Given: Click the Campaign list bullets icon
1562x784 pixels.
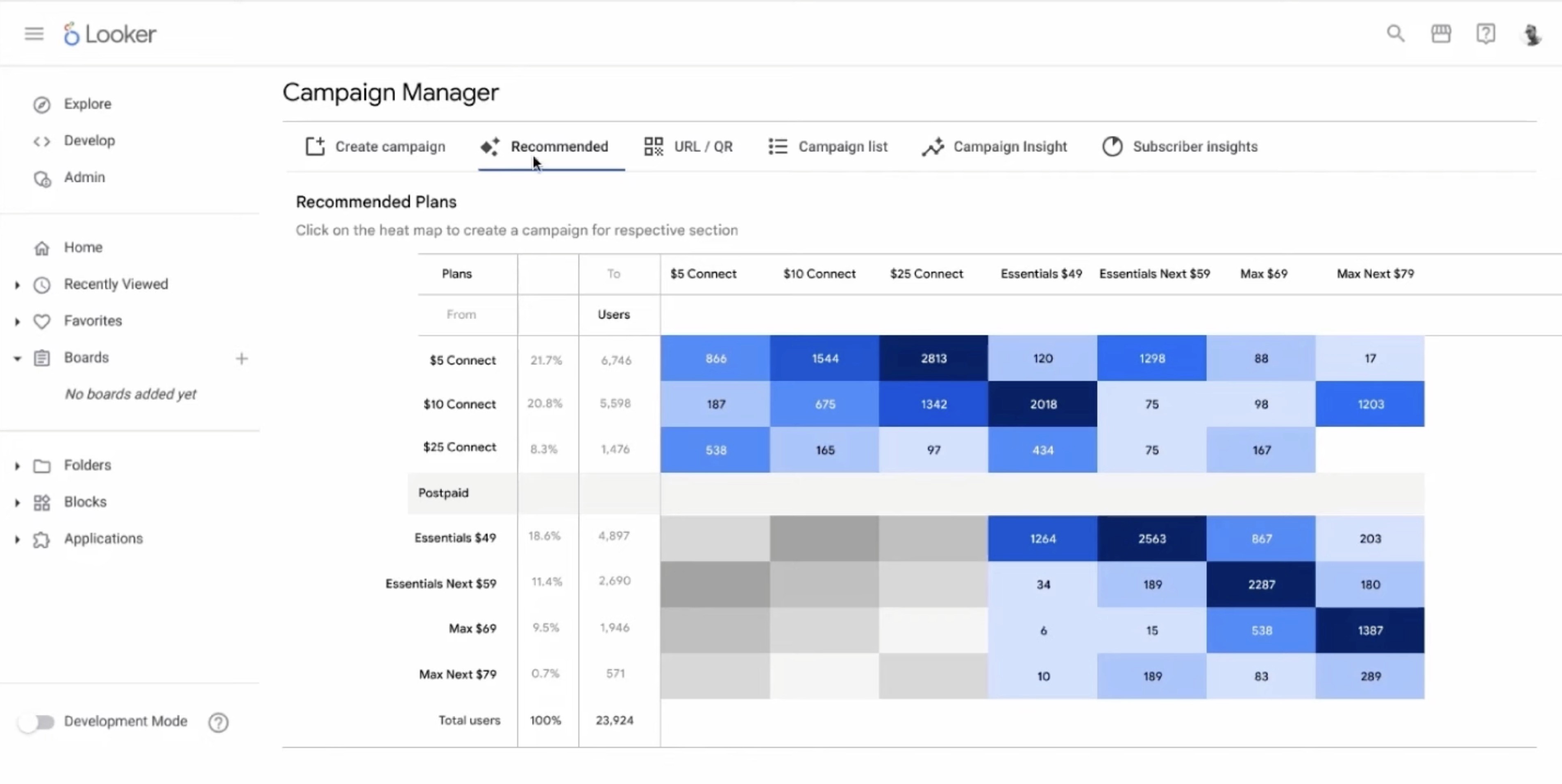Looking at the screenshot, I should pos(778,146).
